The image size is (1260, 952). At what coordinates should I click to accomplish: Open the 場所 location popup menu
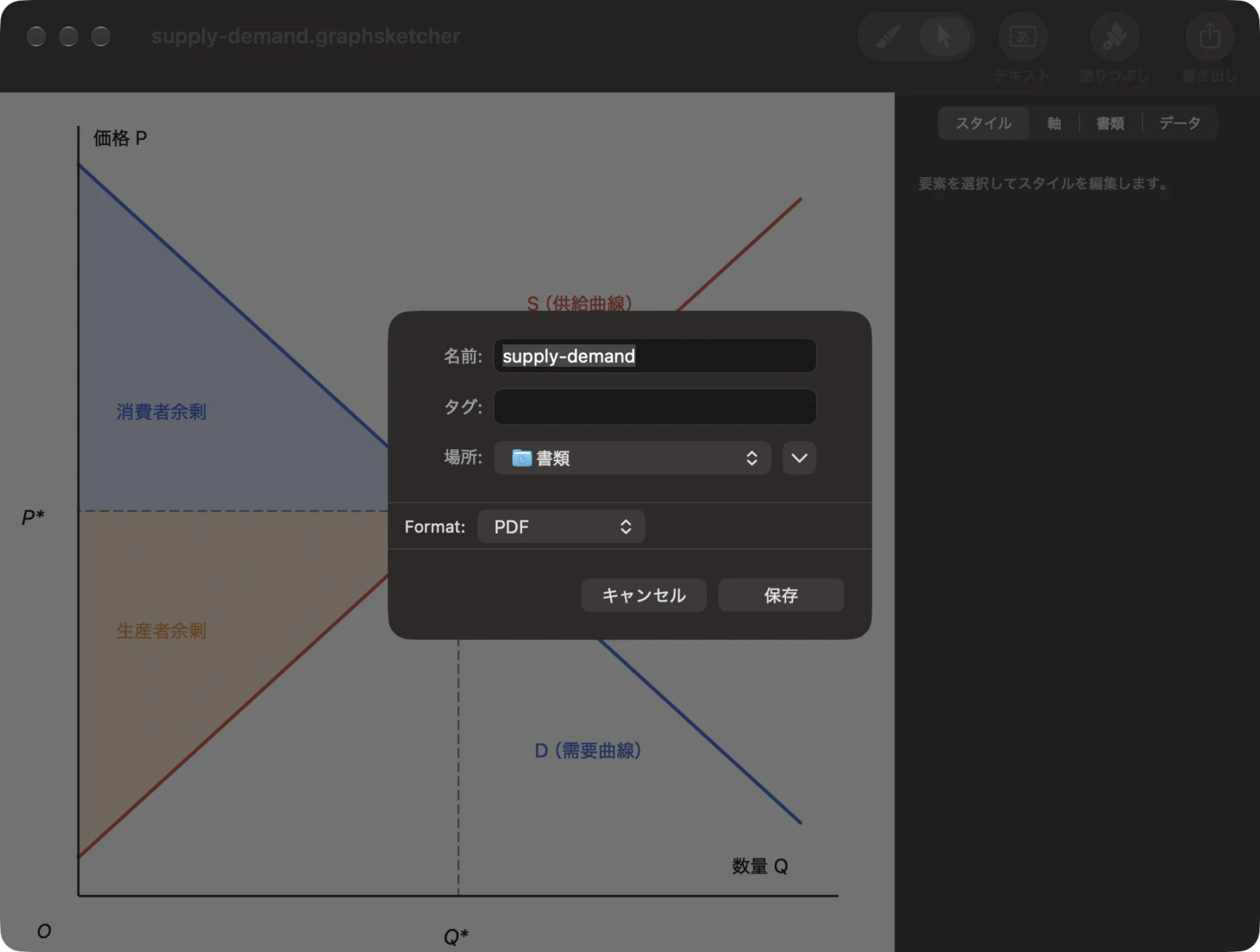tap(632, 457)
